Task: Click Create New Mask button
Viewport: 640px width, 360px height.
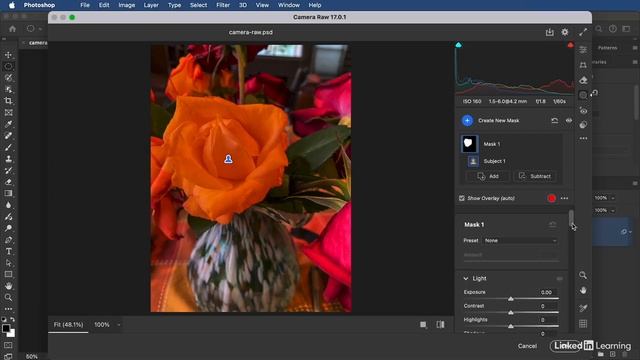Action: (x=467, y=120)
